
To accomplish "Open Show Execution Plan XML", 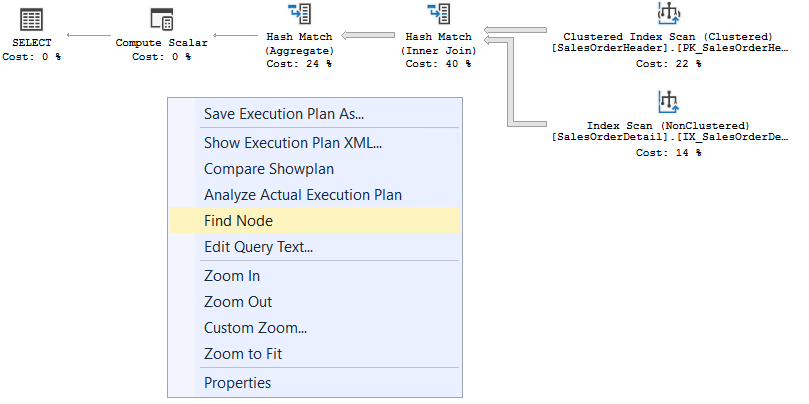I will pos(292,143).
